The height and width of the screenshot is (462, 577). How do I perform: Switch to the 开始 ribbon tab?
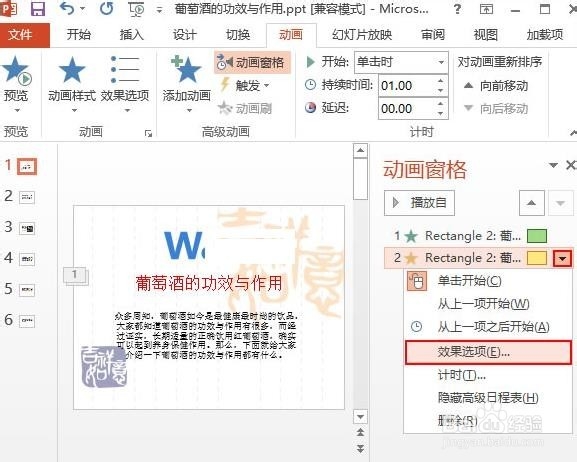[78, 35]
